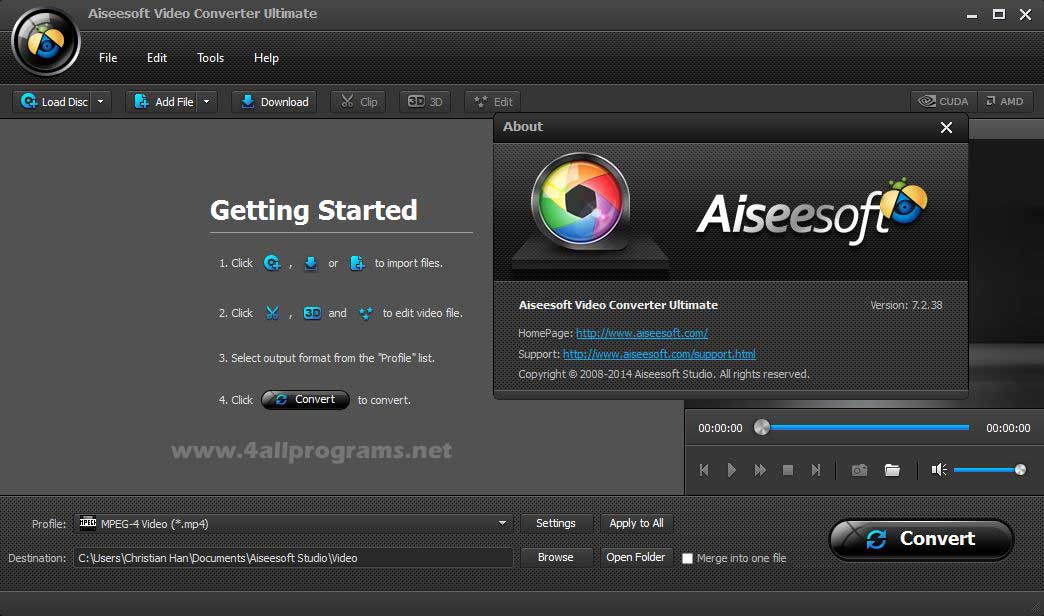Viewport: 1044px width, 616px height.
Task: Click the volume slider handle
Action: (1020, 470)
